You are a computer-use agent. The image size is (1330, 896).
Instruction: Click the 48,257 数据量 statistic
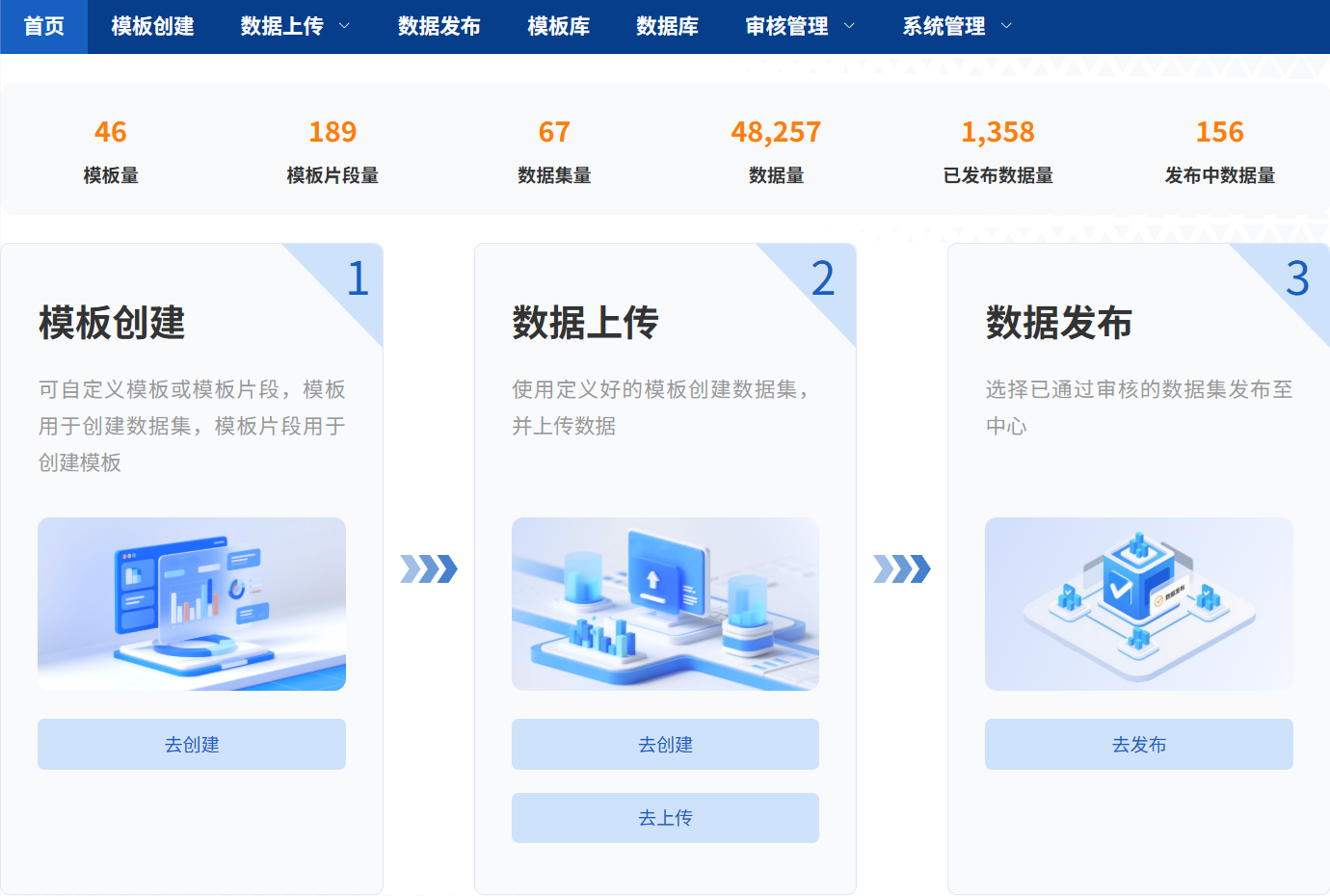pos(777,132)
